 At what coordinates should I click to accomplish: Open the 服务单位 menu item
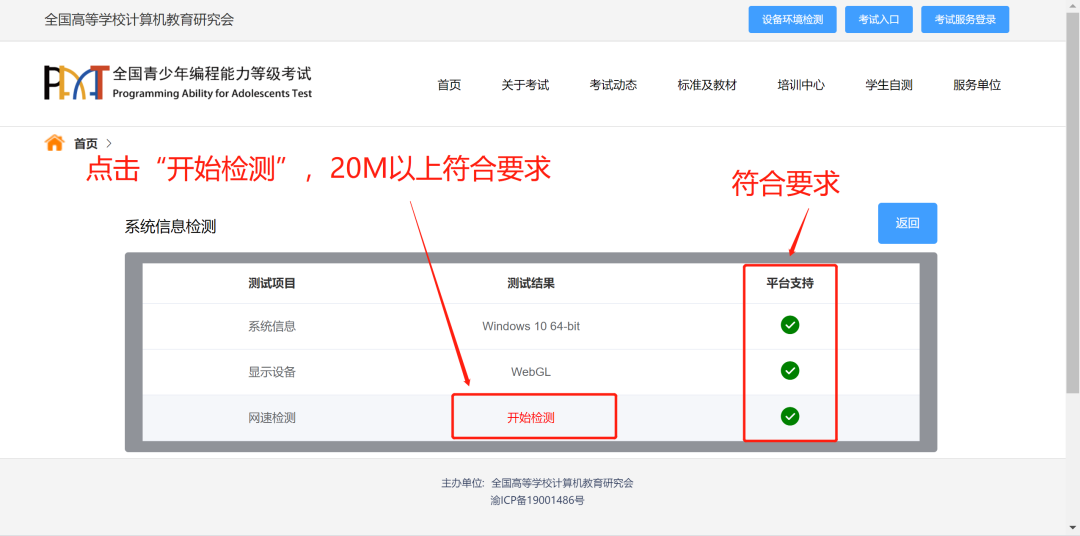(977, 85)
